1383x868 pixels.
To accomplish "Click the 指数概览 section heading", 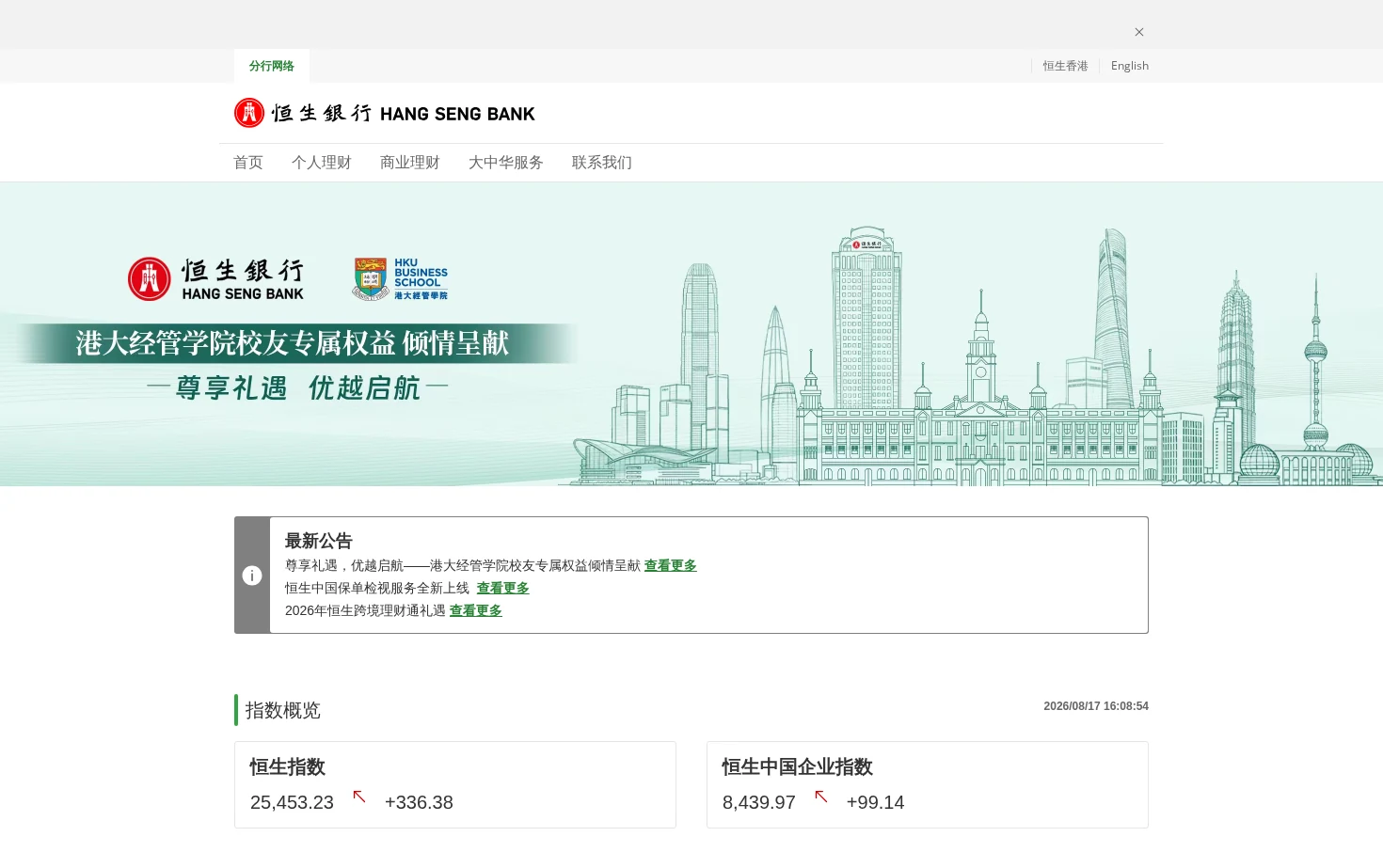I will tap(283, 710).
